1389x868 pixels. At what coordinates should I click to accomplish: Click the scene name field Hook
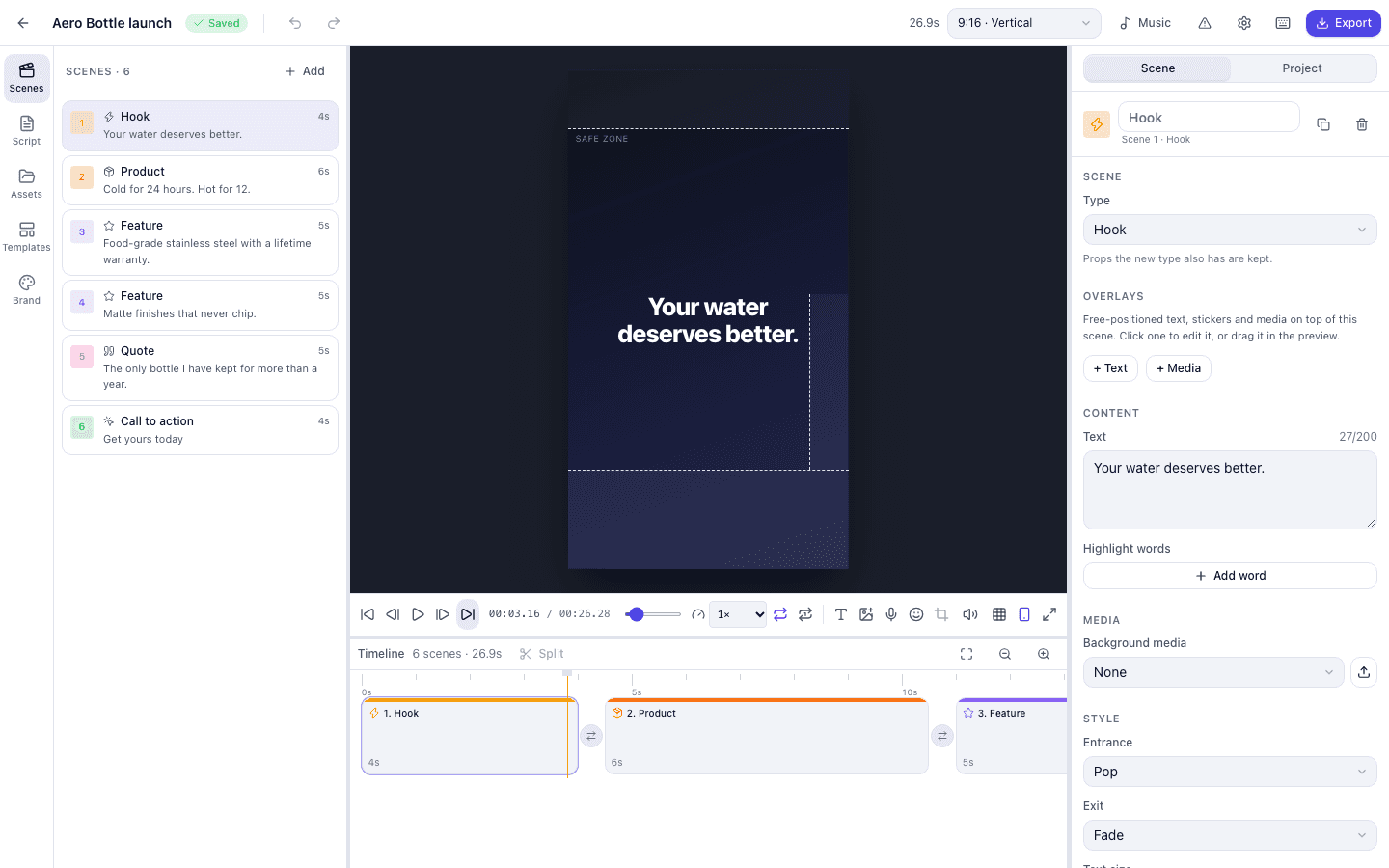[1209, 118]
